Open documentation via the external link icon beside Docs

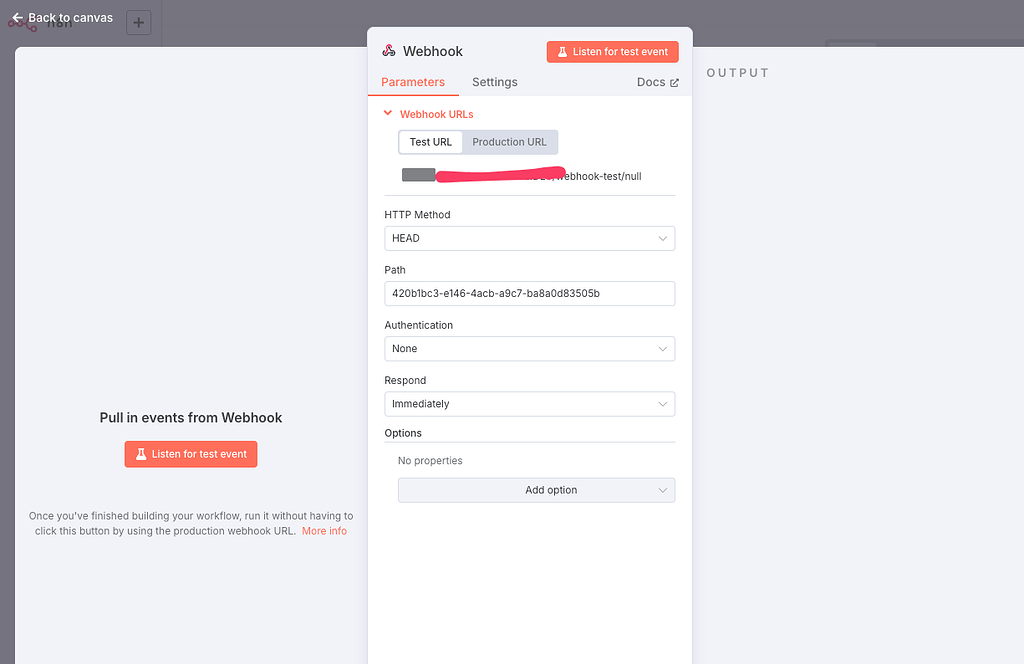coord(674,82)
